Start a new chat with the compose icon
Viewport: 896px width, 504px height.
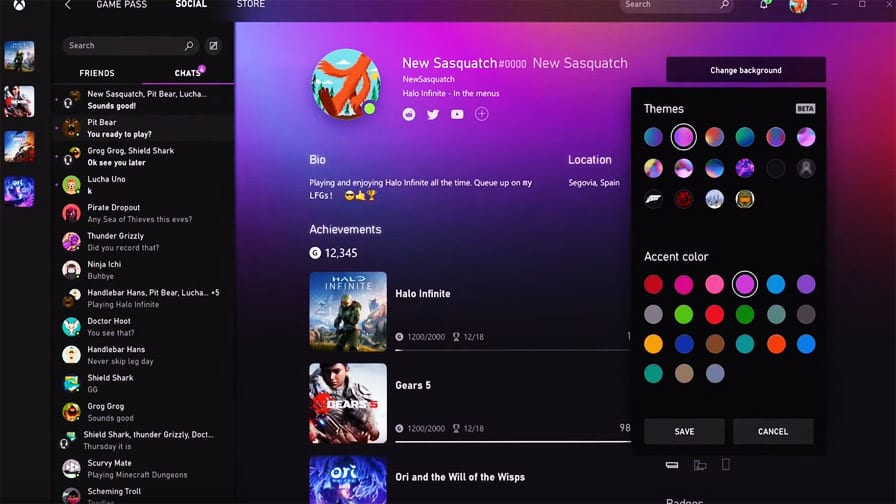coord(213,46)
